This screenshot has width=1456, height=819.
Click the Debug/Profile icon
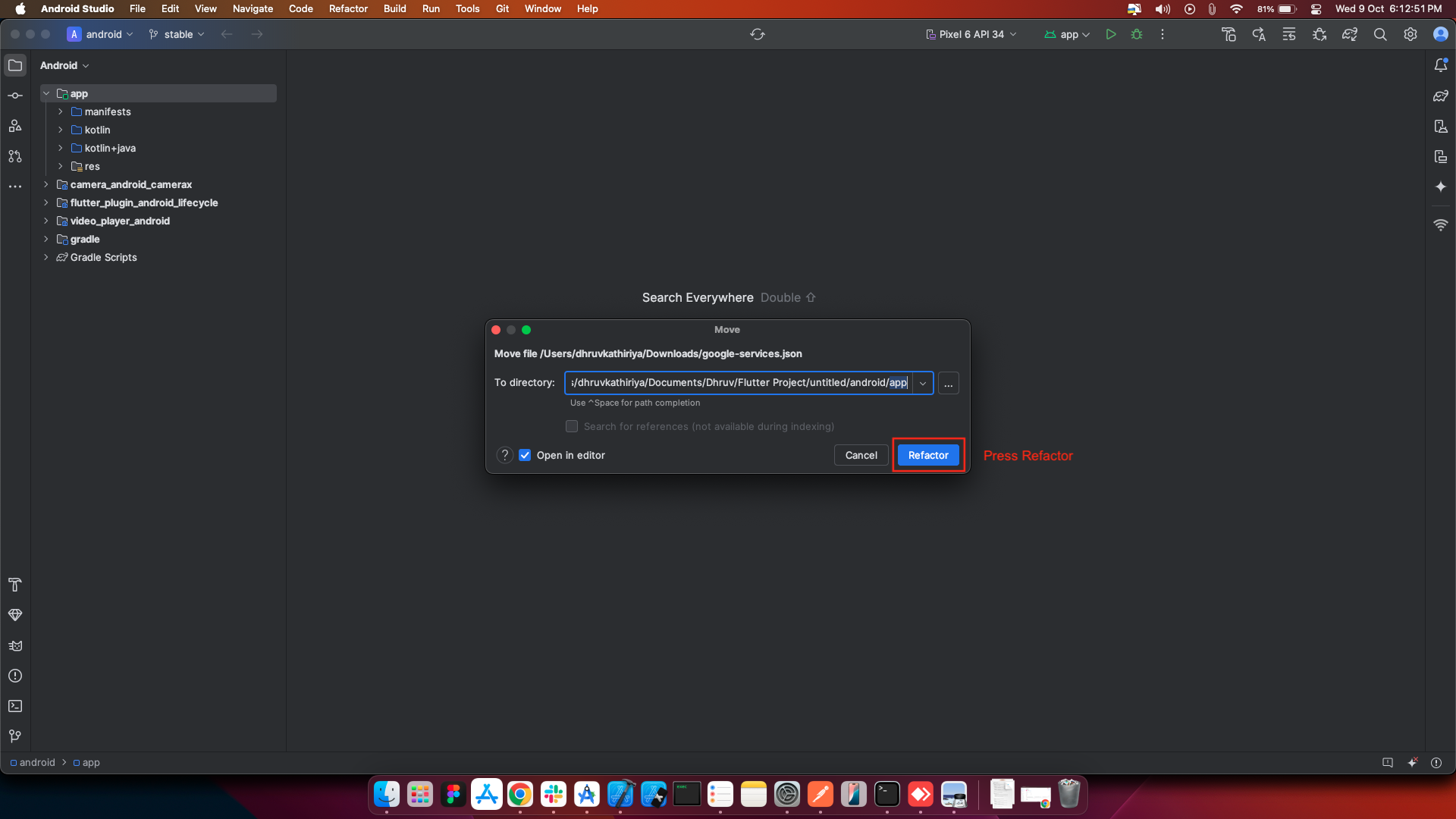coord(1136,34)
